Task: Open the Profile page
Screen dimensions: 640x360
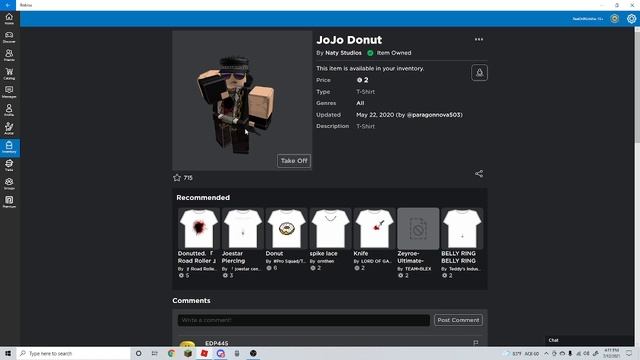Action: (x=9, y=110)
